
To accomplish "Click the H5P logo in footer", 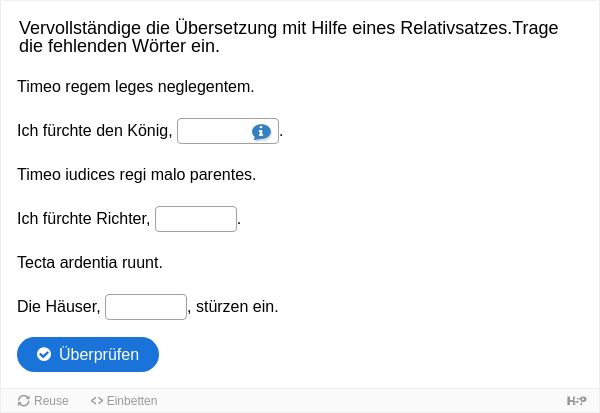I will 576,401.
